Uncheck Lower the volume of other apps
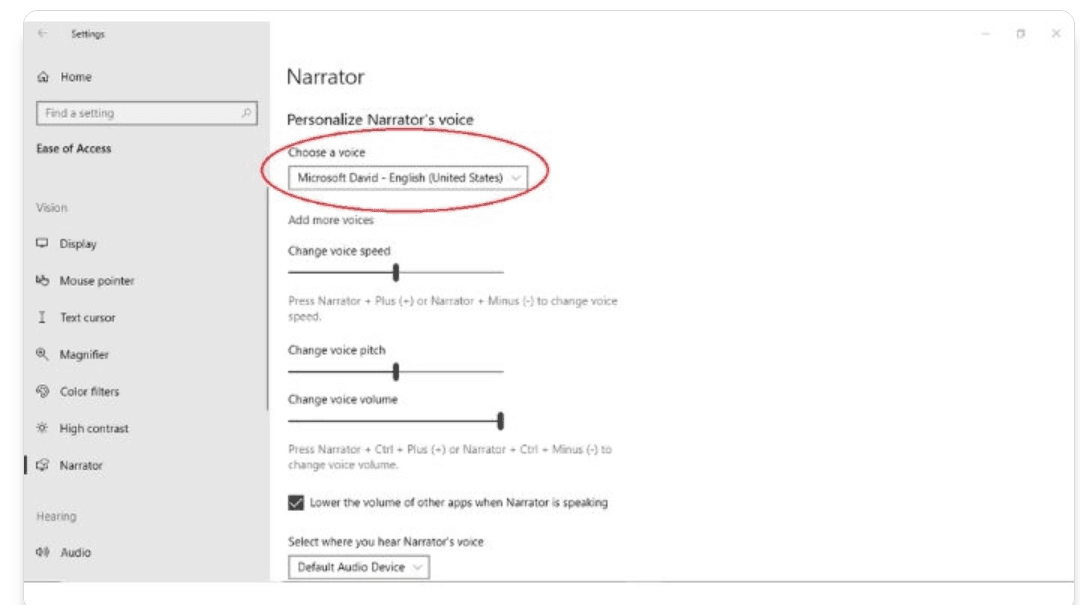Screen dimensions: 1080x605 pyautogui.click(x=295, y=502)
